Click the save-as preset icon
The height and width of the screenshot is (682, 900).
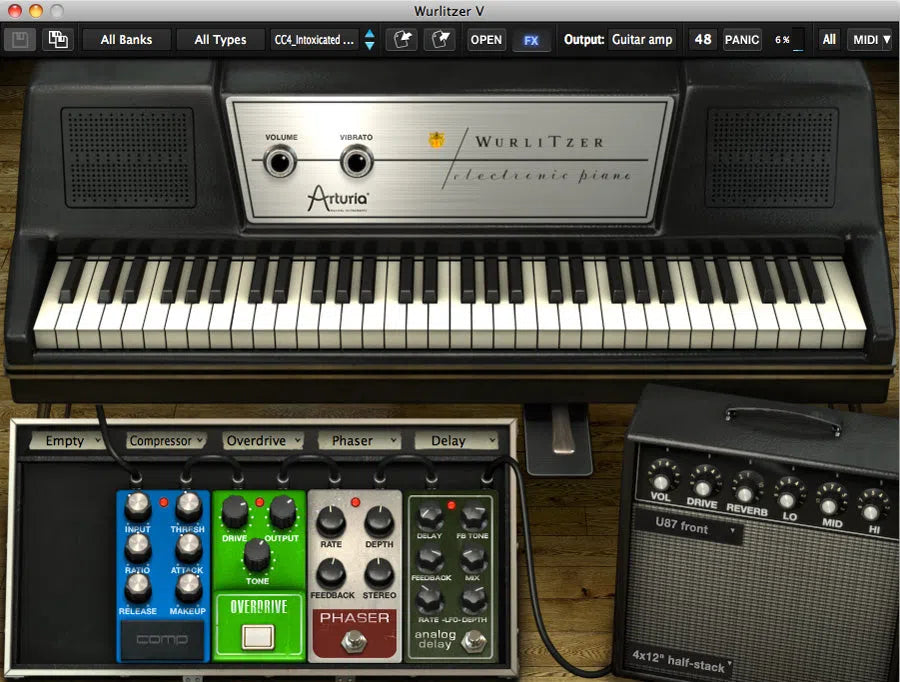pos(58,40)
